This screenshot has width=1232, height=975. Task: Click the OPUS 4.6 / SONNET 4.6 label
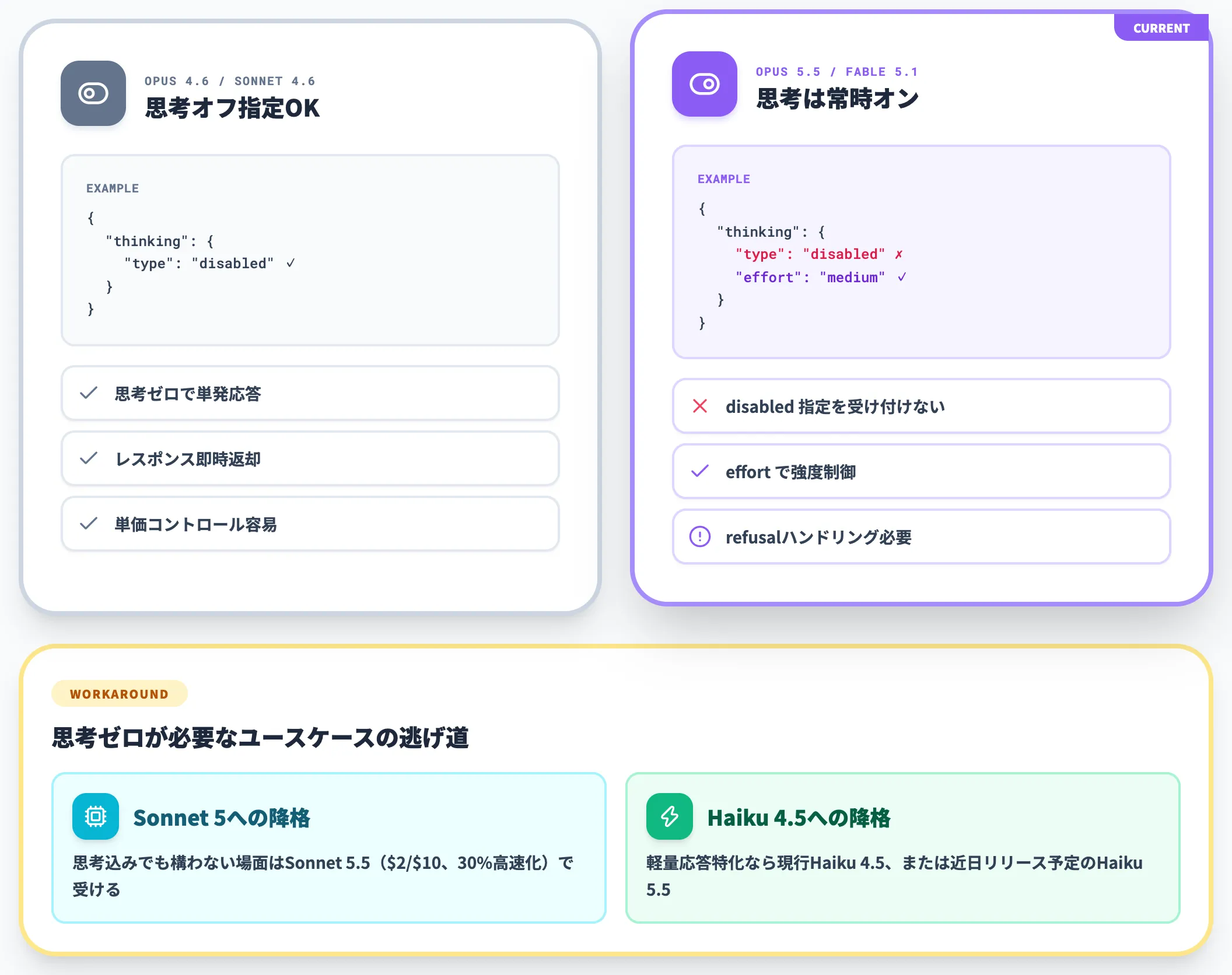pyautogui.click(x=230, y=81)
